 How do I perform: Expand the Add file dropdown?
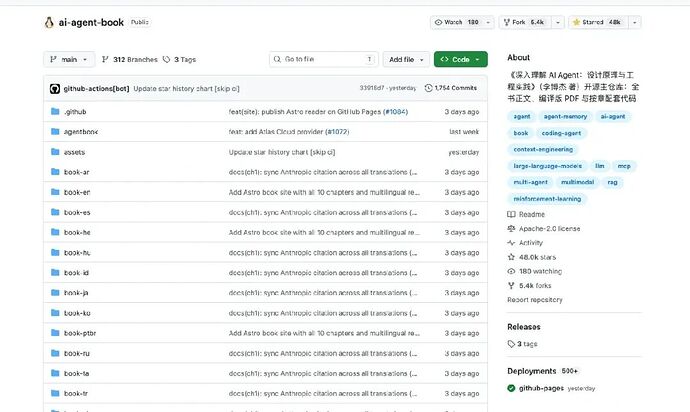pyautogui.click(x=406, y=59)
